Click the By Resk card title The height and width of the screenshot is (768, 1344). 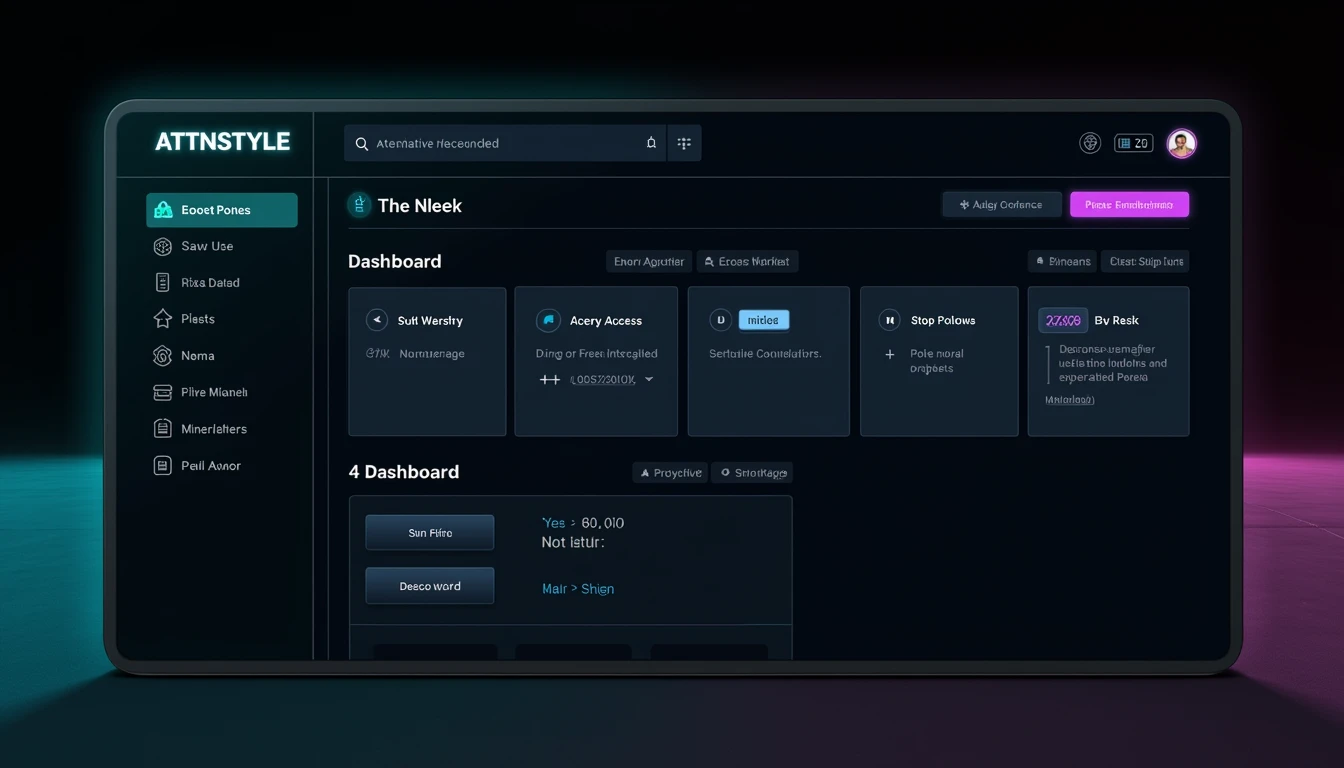click(x=1116, y=321)
